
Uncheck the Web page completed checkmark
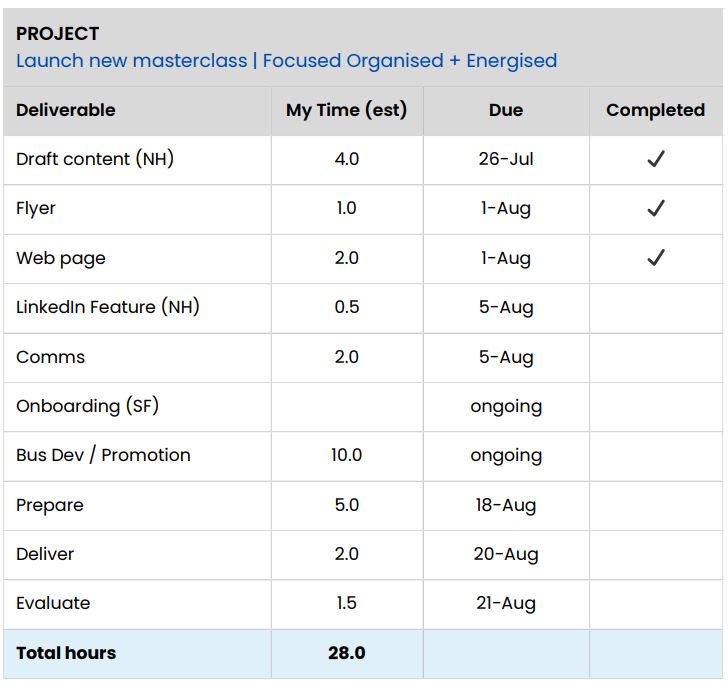click(x=656, y=258)
